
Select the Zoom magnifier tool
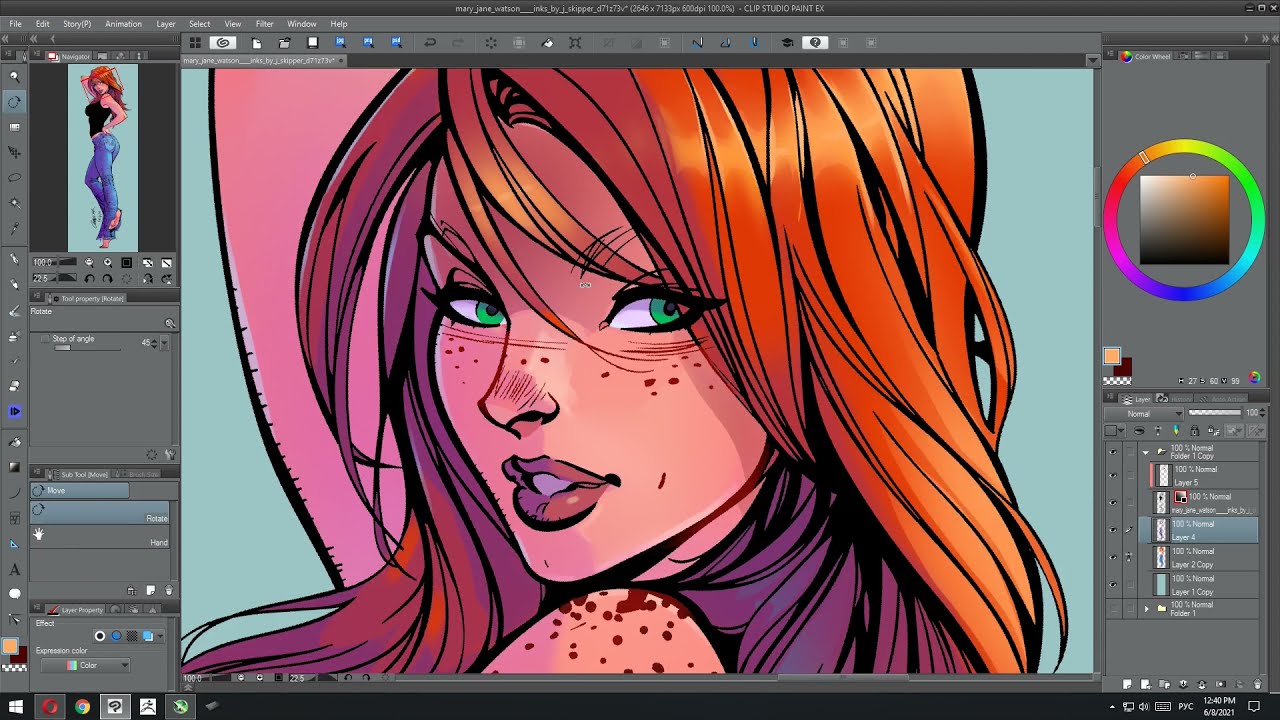[x=14, y=76]
